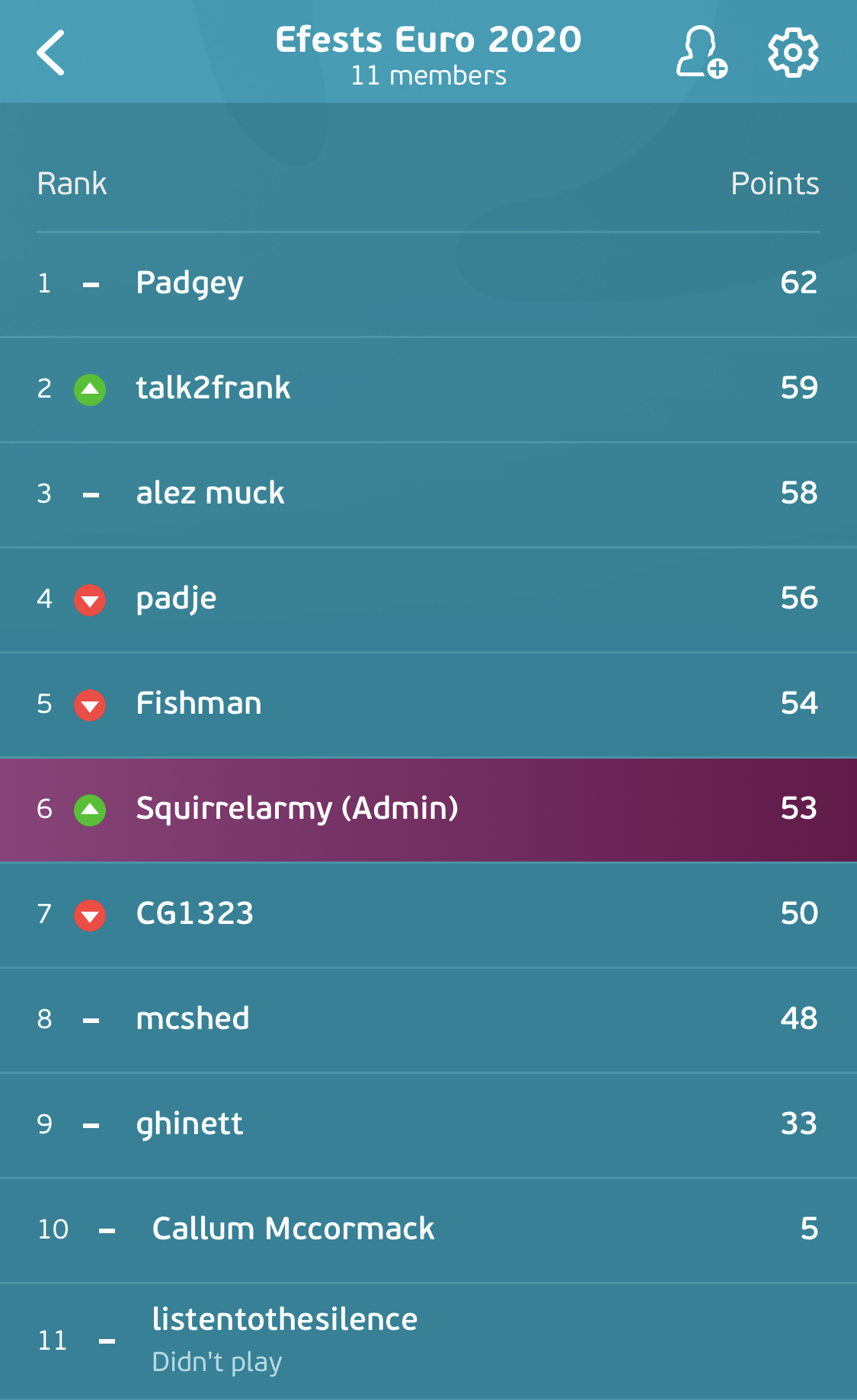Select the mcshed row
Image resolution: width=857 pixels, height=1400 pixels.
point(428,1020)
